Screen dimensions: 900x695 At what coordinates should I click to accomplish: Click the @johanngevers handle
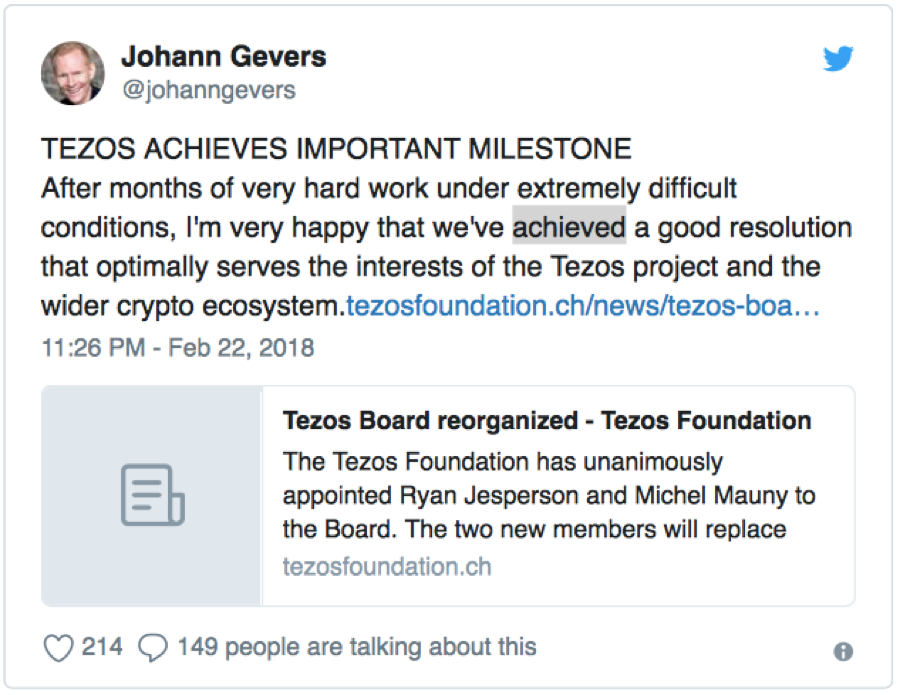coord(208,90)
